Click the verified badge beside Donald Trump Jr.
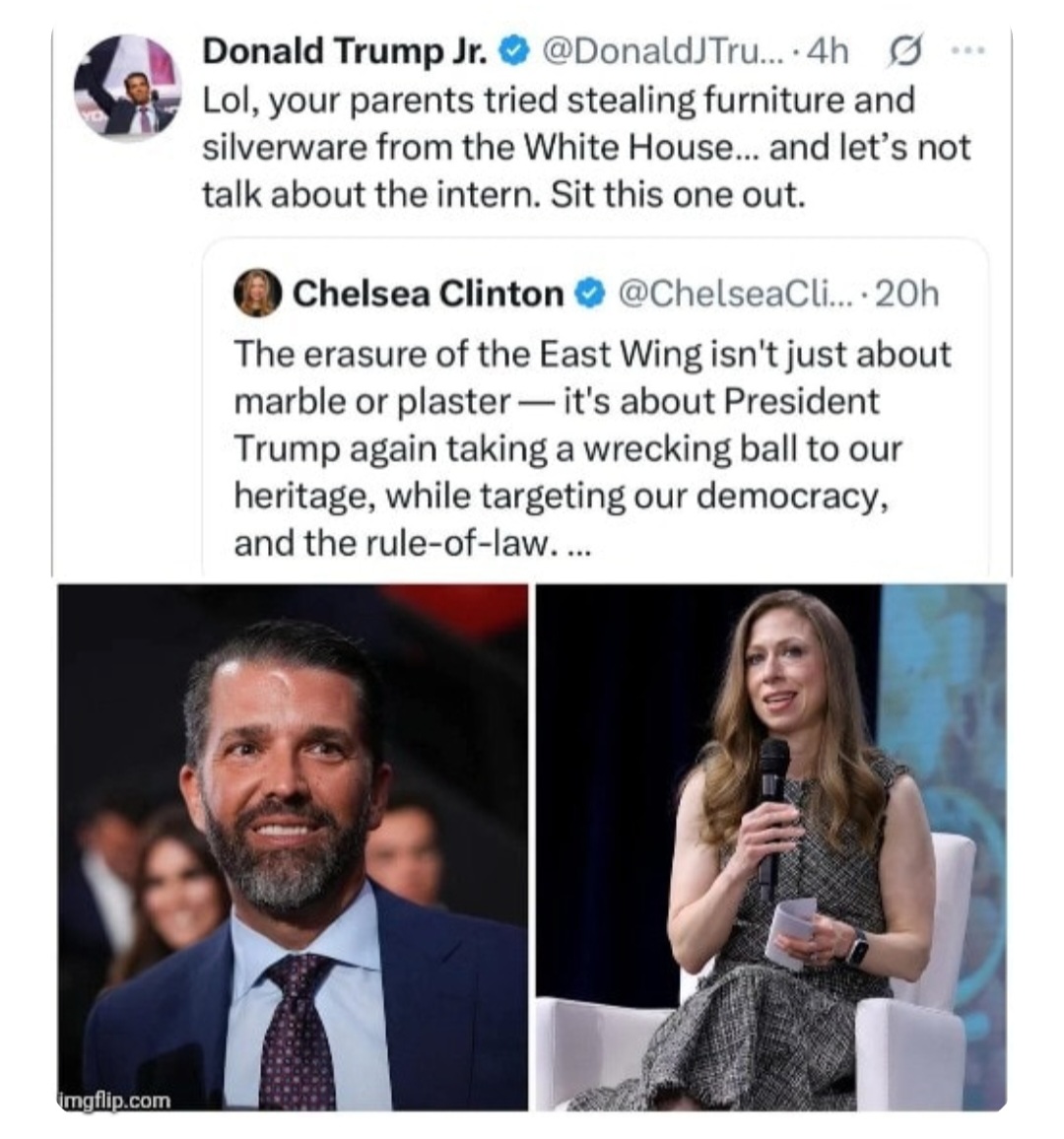 513,51
